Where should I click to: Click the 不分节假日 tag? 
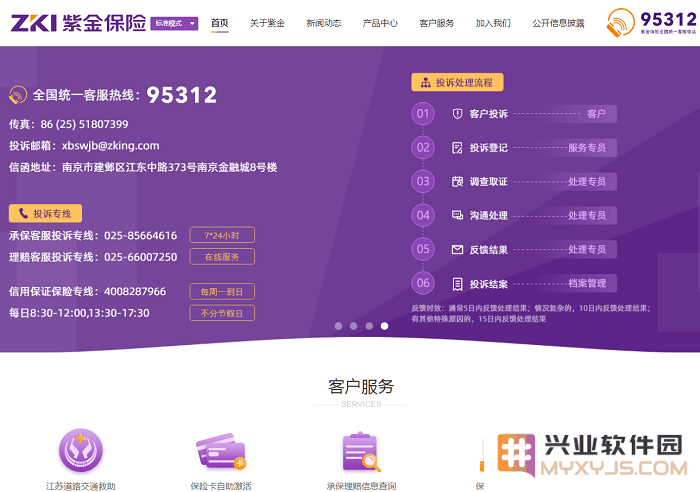click(x=222, y=313)
